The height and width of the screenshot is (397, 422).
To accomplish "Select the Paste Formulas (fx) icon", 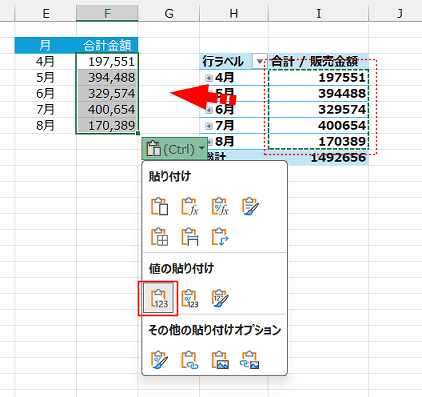I will pyautogui.click(x=190, y=207).
